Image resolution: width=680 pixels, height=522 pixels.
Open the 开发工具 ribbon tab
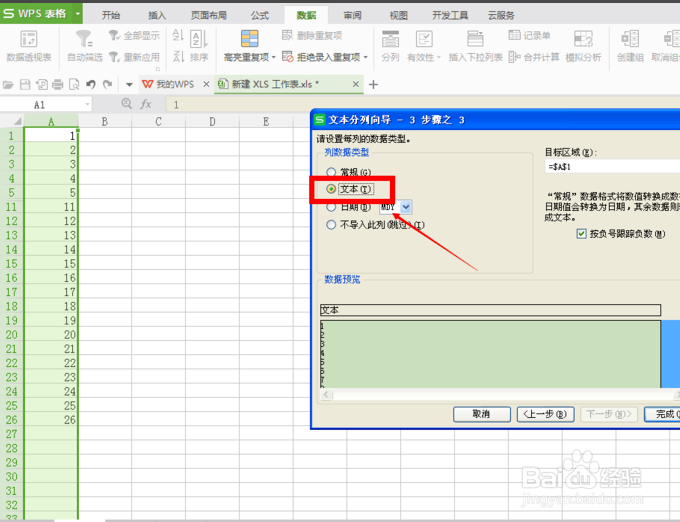click(450, 16)
